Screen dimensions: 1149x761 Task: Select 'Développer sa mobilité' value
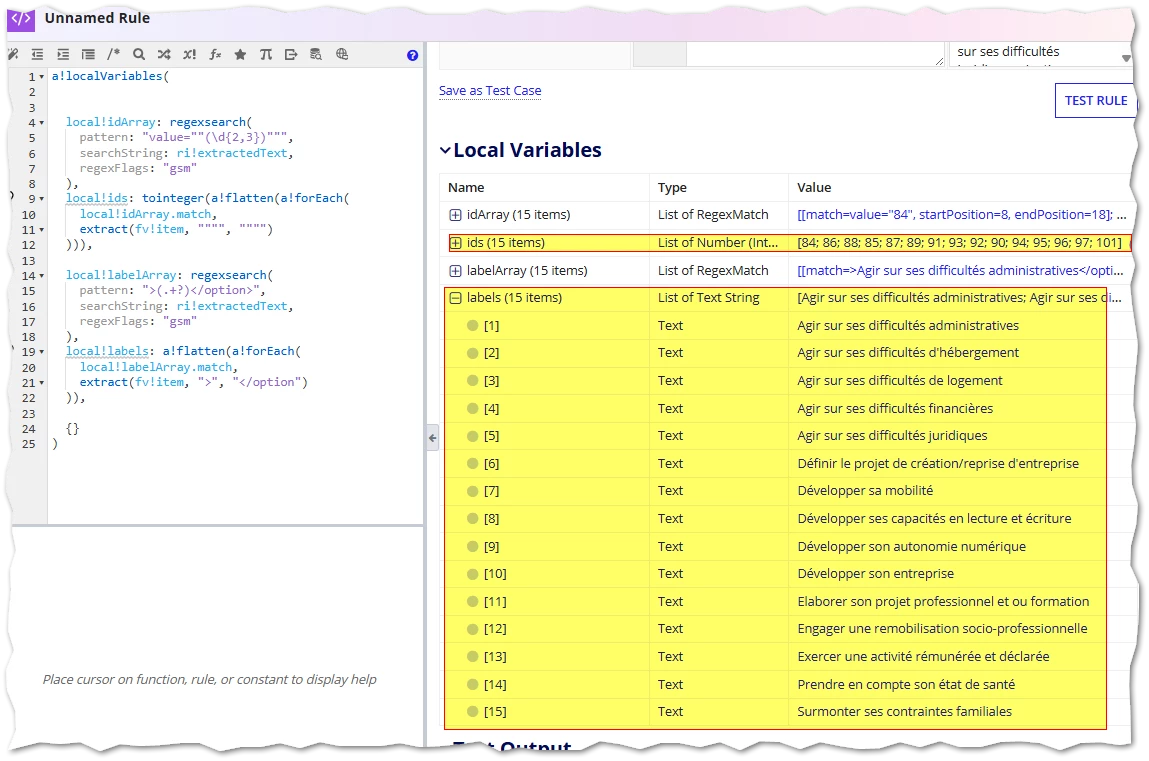click(865, 491)
